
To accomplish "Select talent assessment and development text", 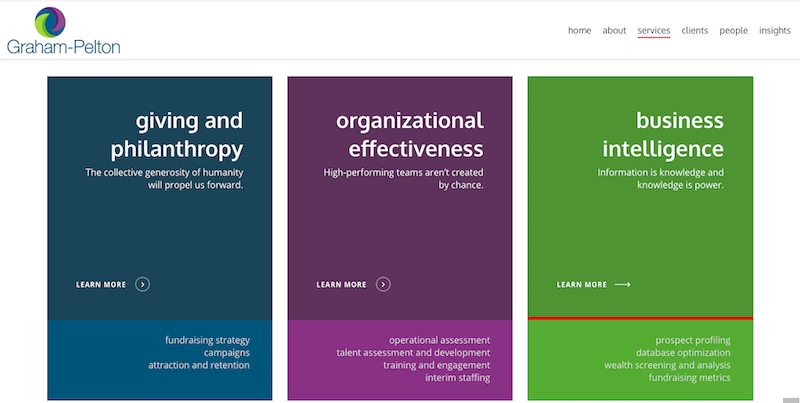I will [x=413, y=352].
